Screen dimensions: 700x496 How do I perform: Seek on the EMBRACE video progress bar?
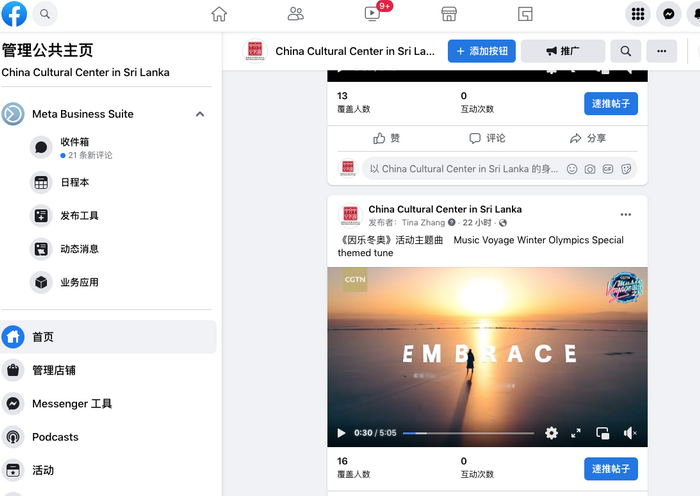pos(468,433)
